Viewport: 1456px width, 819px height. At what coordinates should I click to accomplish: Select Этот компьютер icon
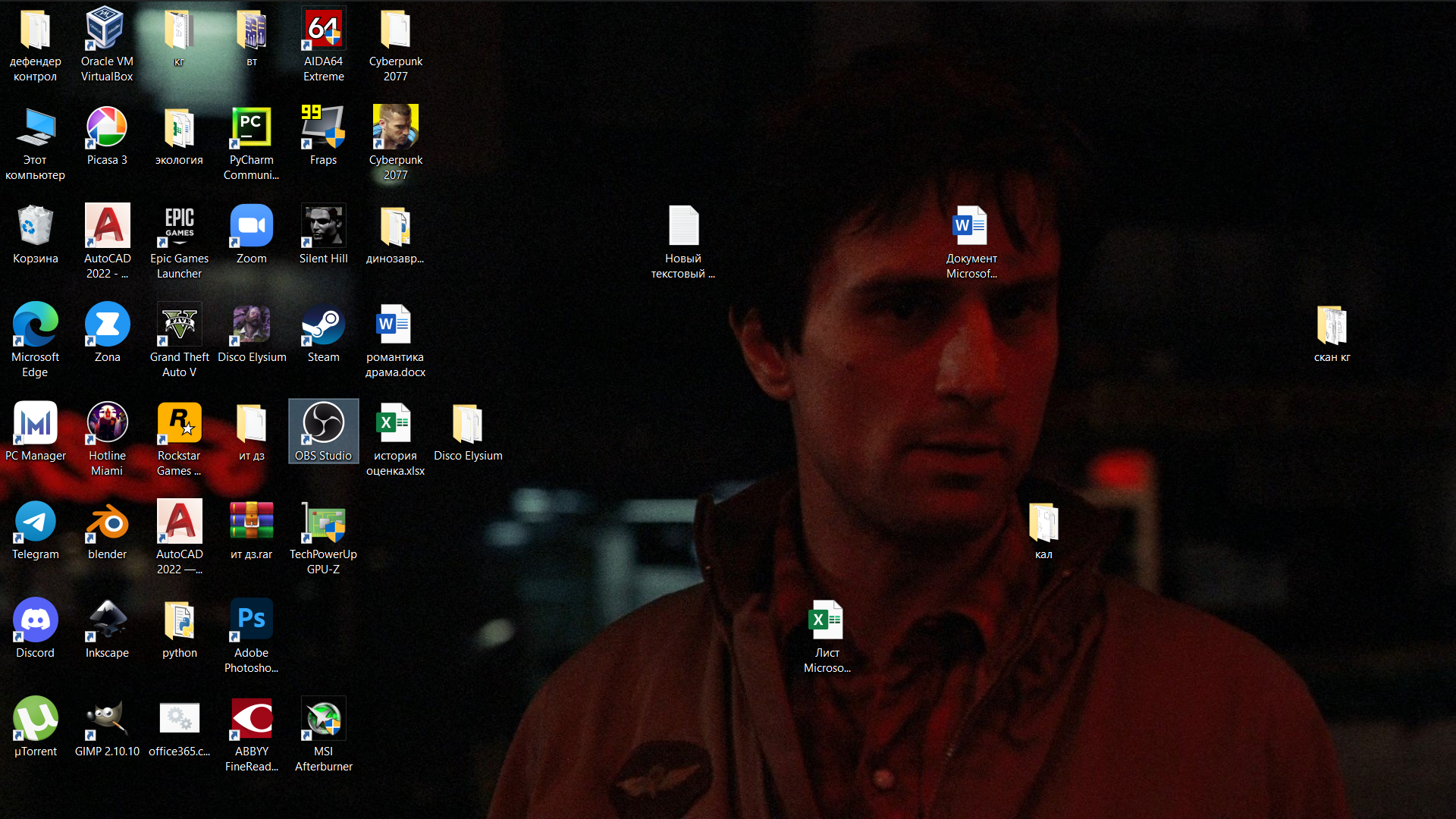click(x=35, y=143)
